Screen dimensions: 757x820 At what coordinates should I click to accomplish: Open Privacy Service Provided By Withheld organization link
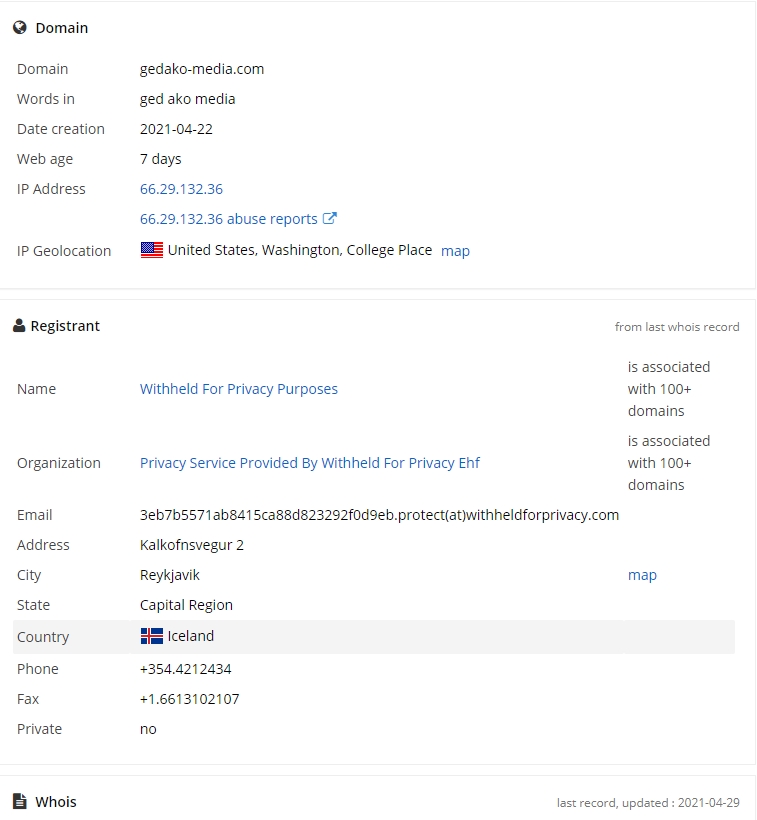click(309, 463)
